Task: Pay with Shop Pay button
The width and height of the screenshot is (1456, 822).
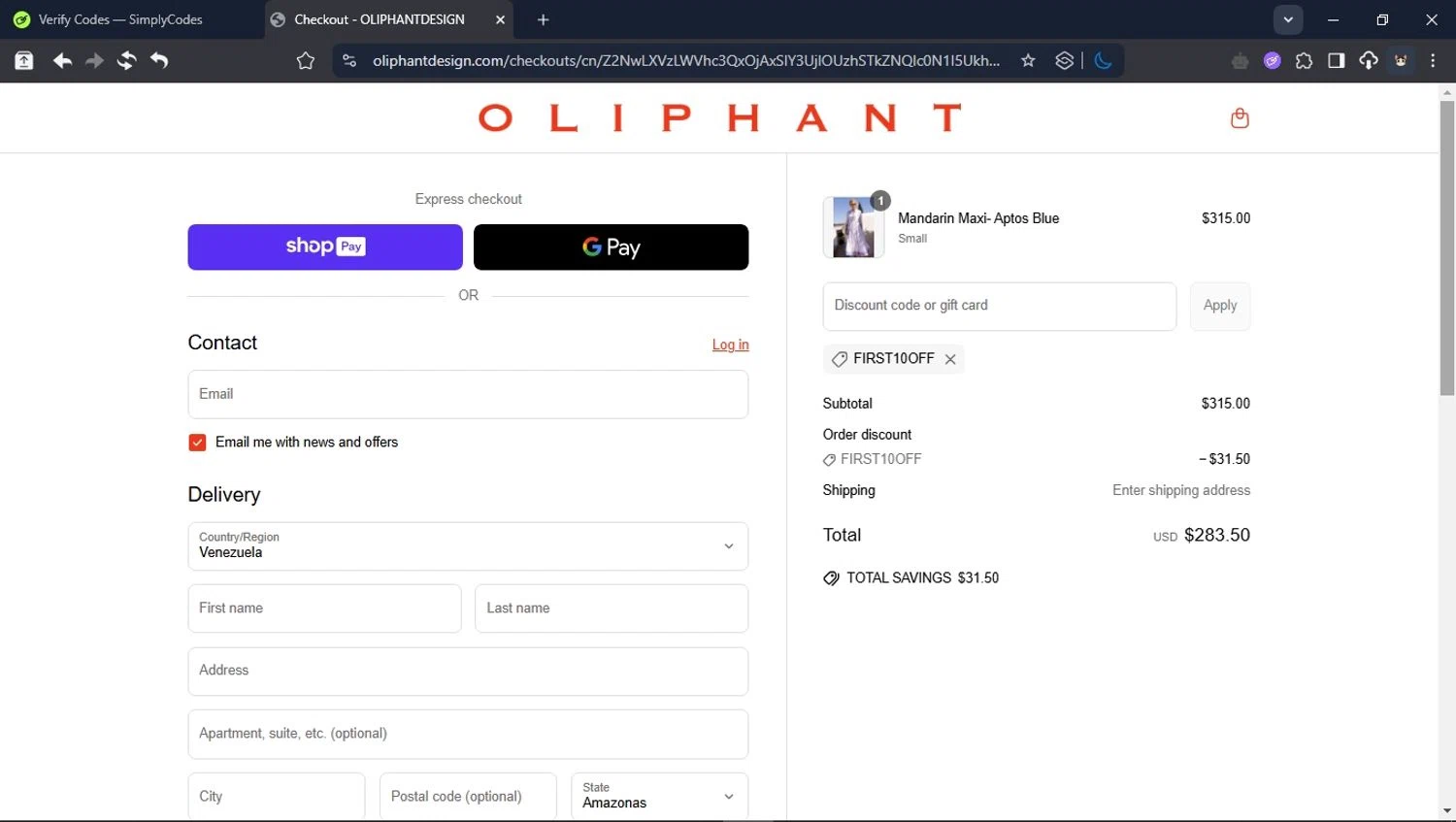Action: coord(325,247)
